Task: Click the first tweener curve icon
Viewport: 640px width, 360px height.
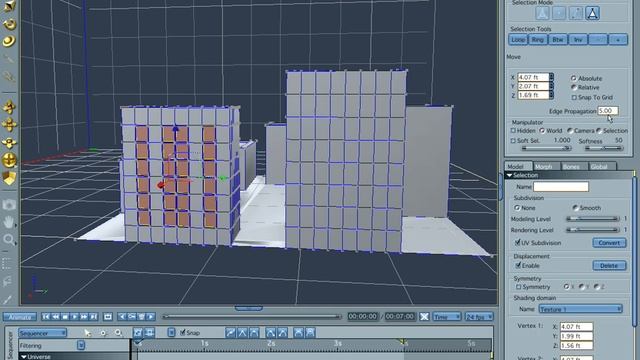Action: [231, 333]
